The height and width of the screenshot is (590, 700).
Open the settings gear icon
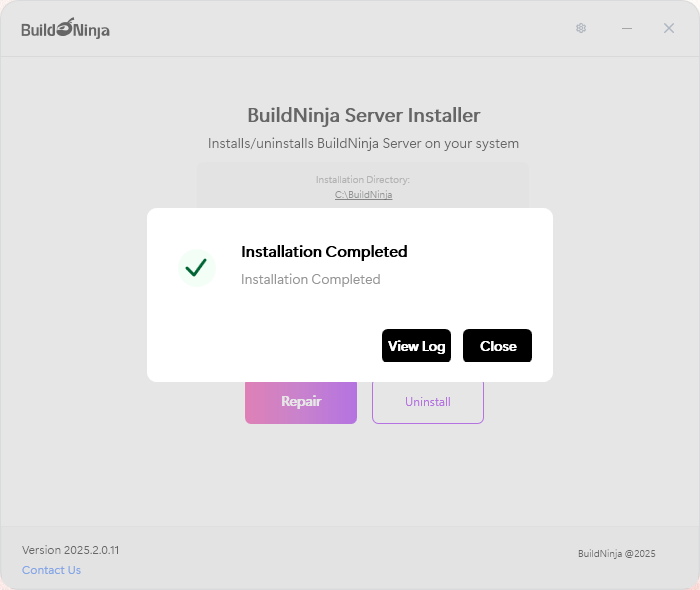581,28
